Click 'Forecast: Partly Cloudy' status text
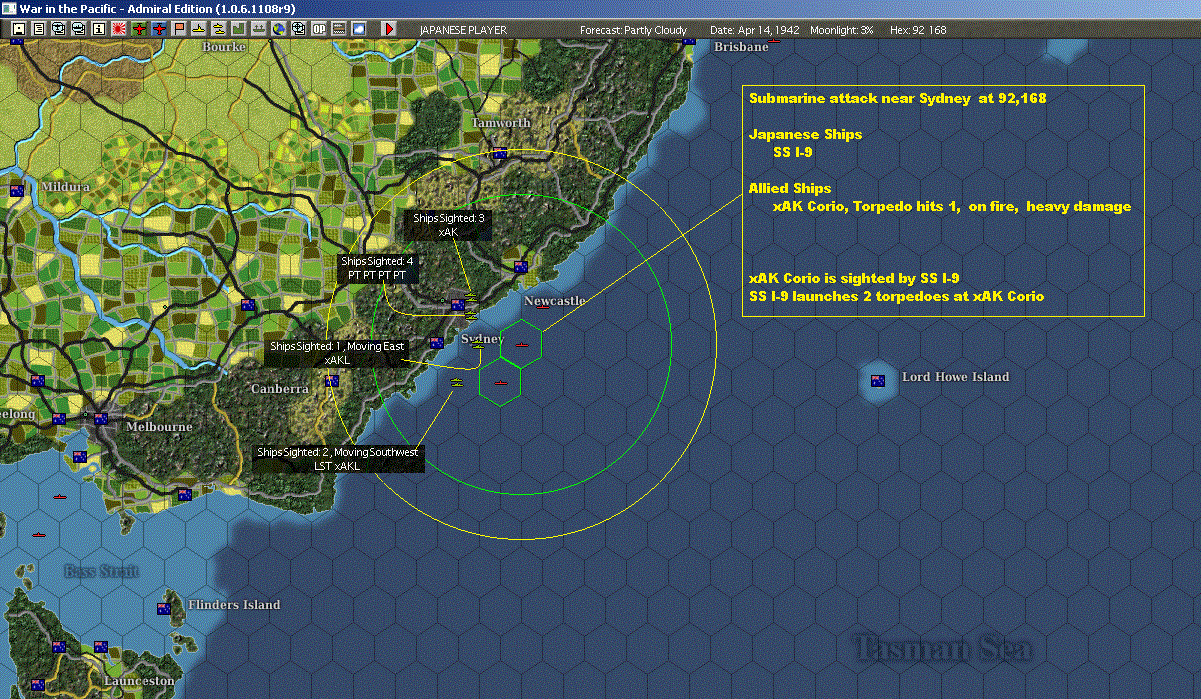 coord(634,30)
